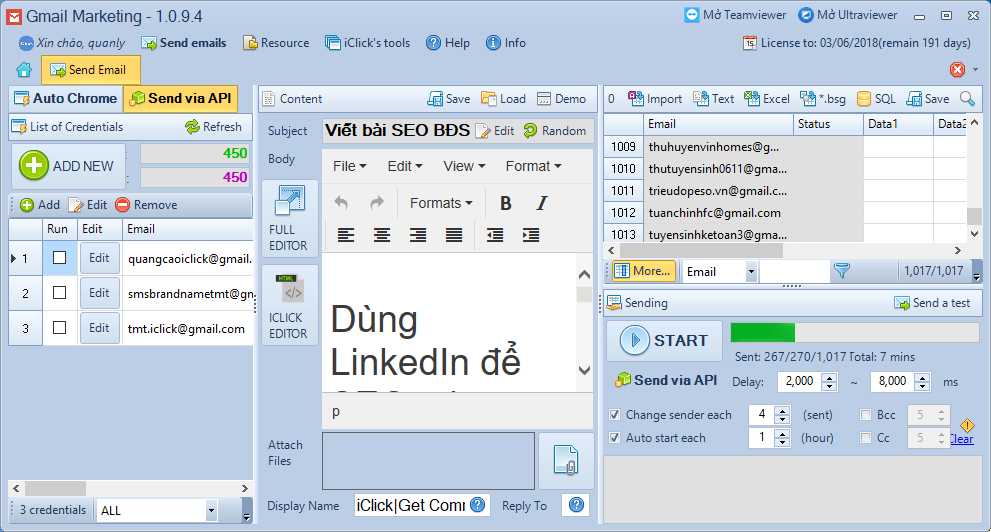Toggle Change sender each checkbox
This screenshot has height=532, width=991.
[614, 415]
